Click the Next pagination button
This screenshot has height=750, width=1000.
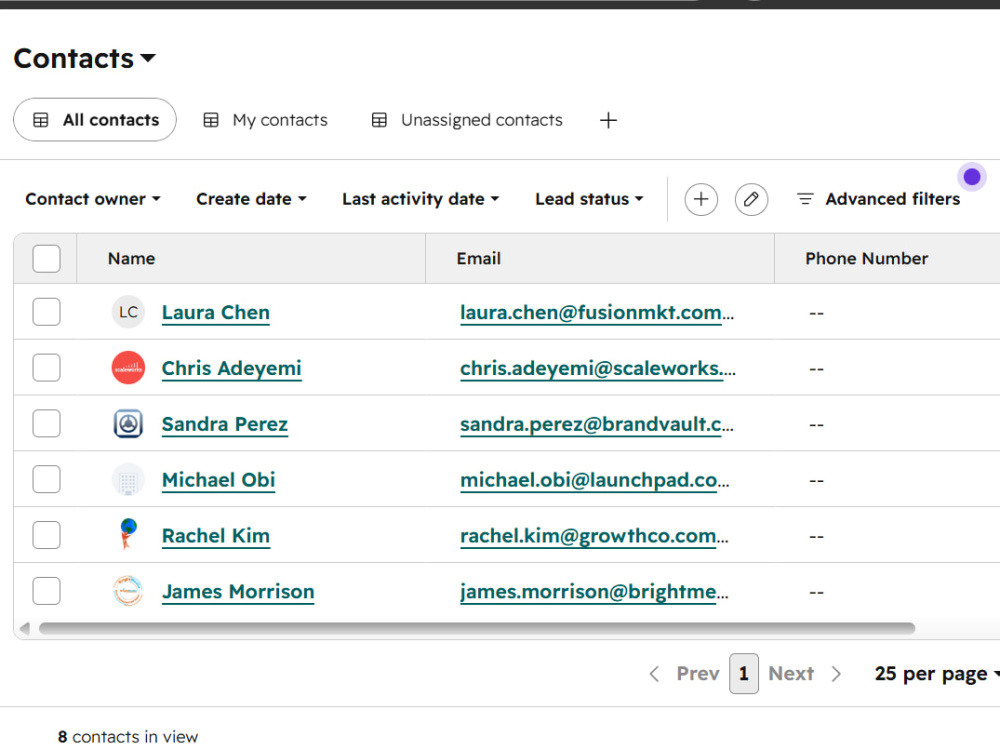[805, 673]
